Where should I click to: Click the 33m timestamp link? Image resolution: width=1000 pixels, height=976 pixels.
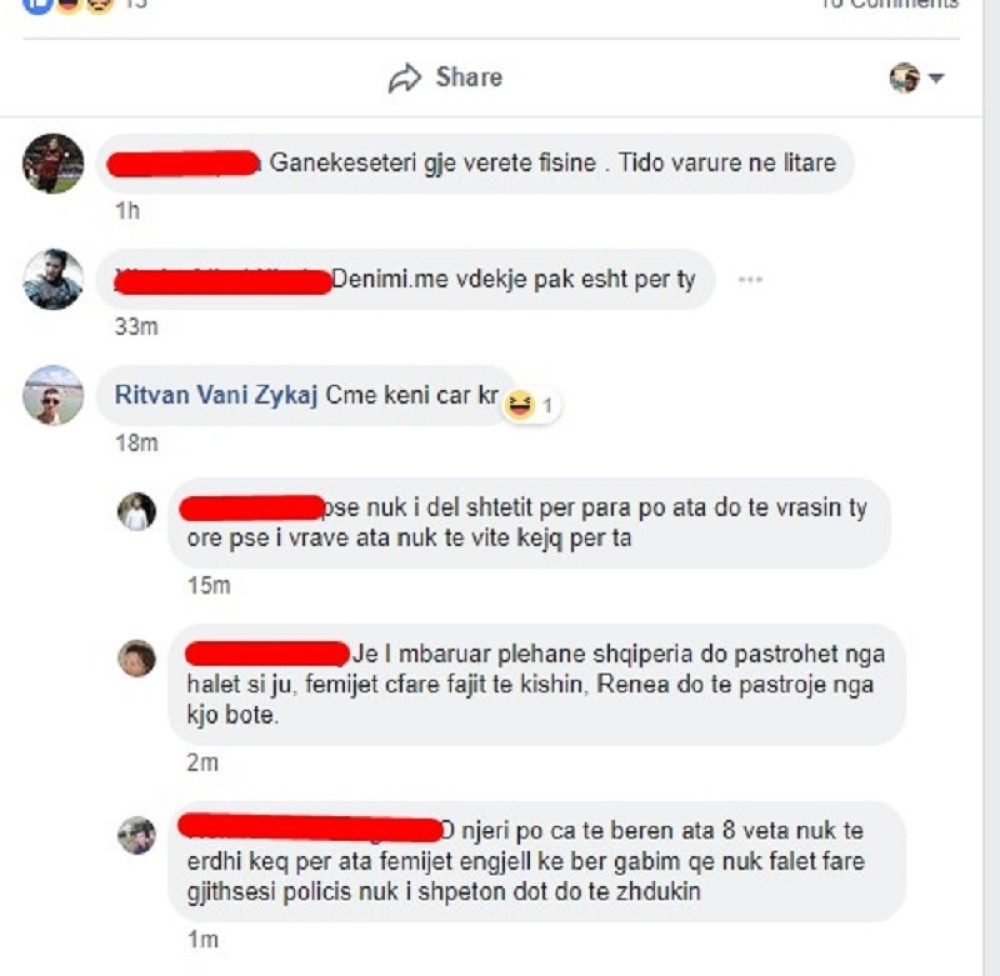pos(136,327)
